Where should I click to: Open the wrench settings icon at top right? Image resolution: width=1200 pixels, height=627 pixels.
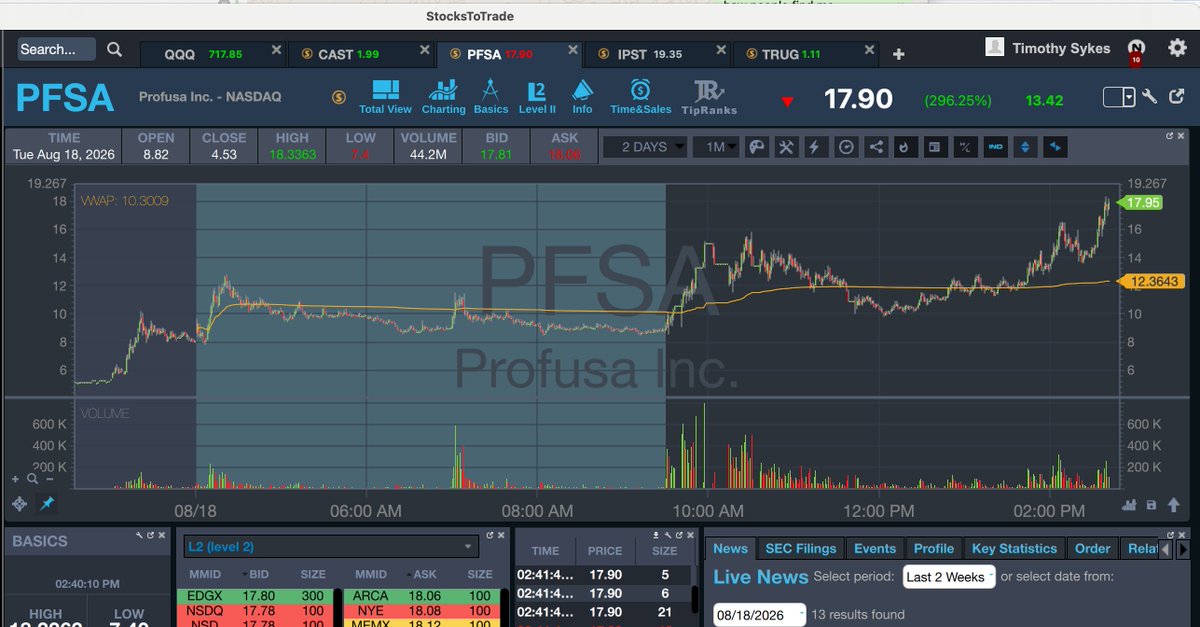click(1150, 96)
